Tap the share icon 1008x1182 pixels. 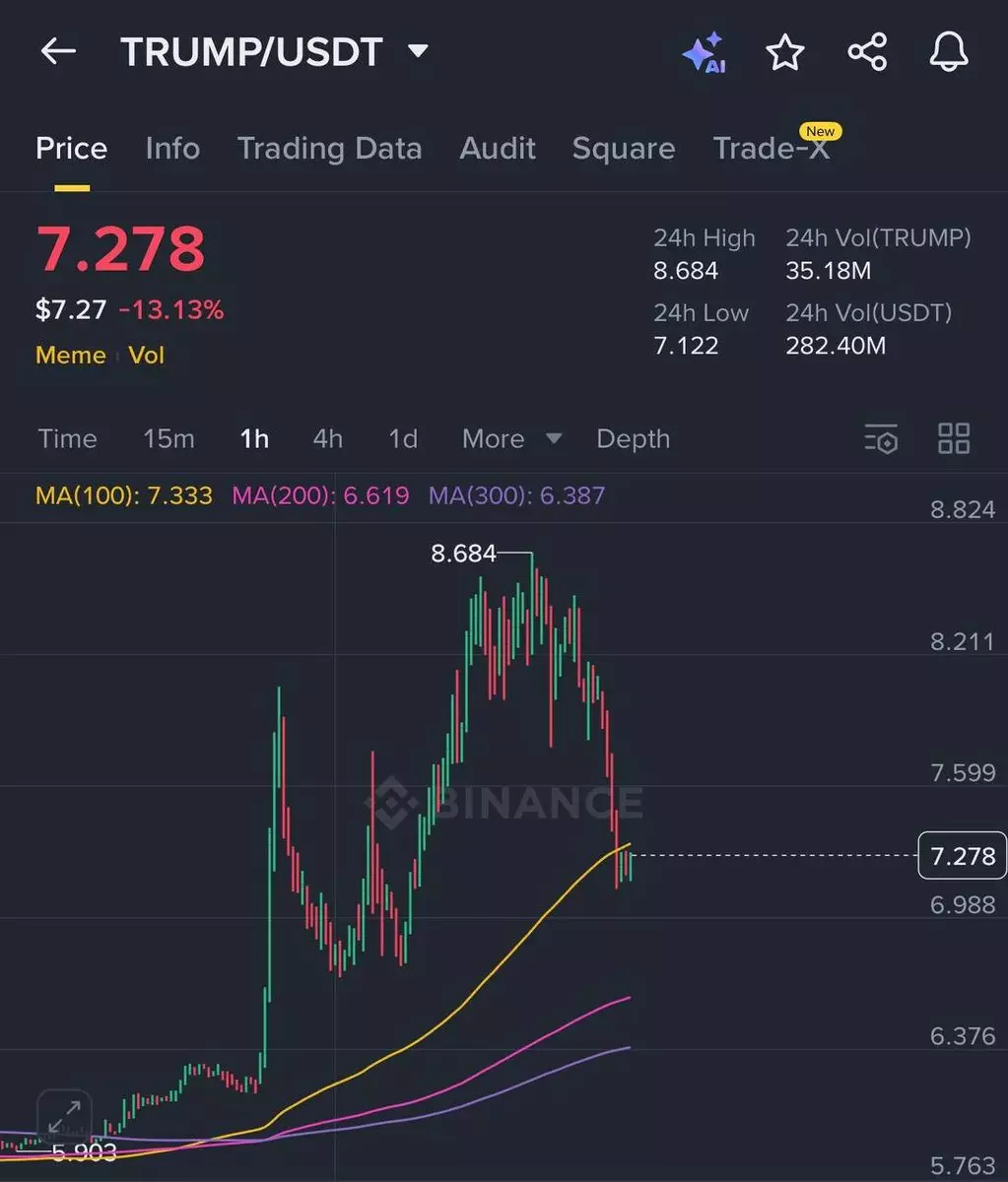pyautogui.click(x=867, y=52)
